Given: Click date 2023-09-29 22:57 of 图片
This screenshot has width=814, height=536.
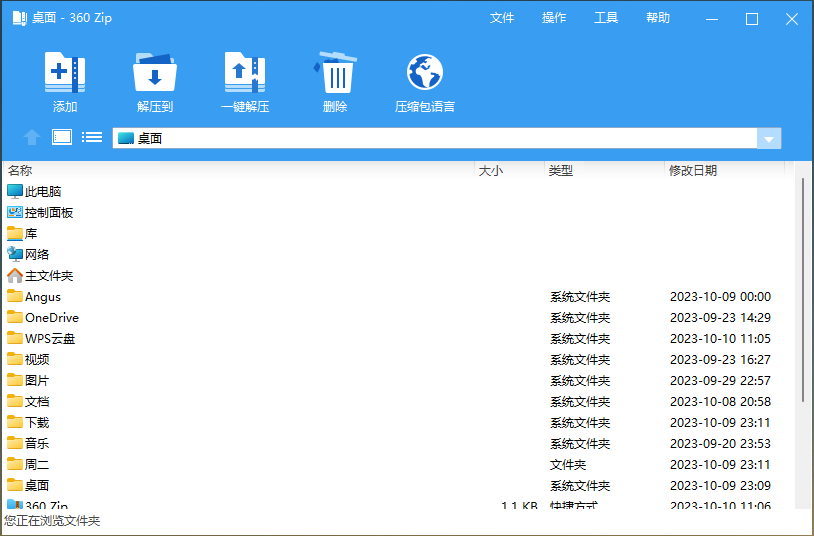Looking at the screenshot, I should click(x=720, y=380).
